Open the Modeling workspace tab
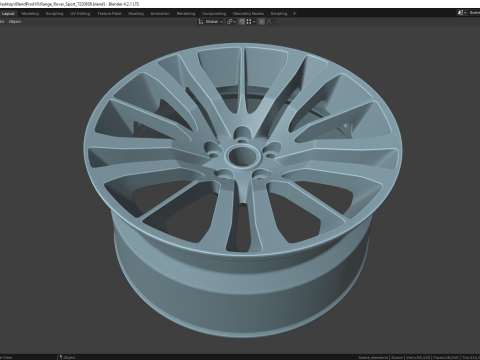Screen dimensions: 480x360 pyautogui.click(x=30, y=14)
